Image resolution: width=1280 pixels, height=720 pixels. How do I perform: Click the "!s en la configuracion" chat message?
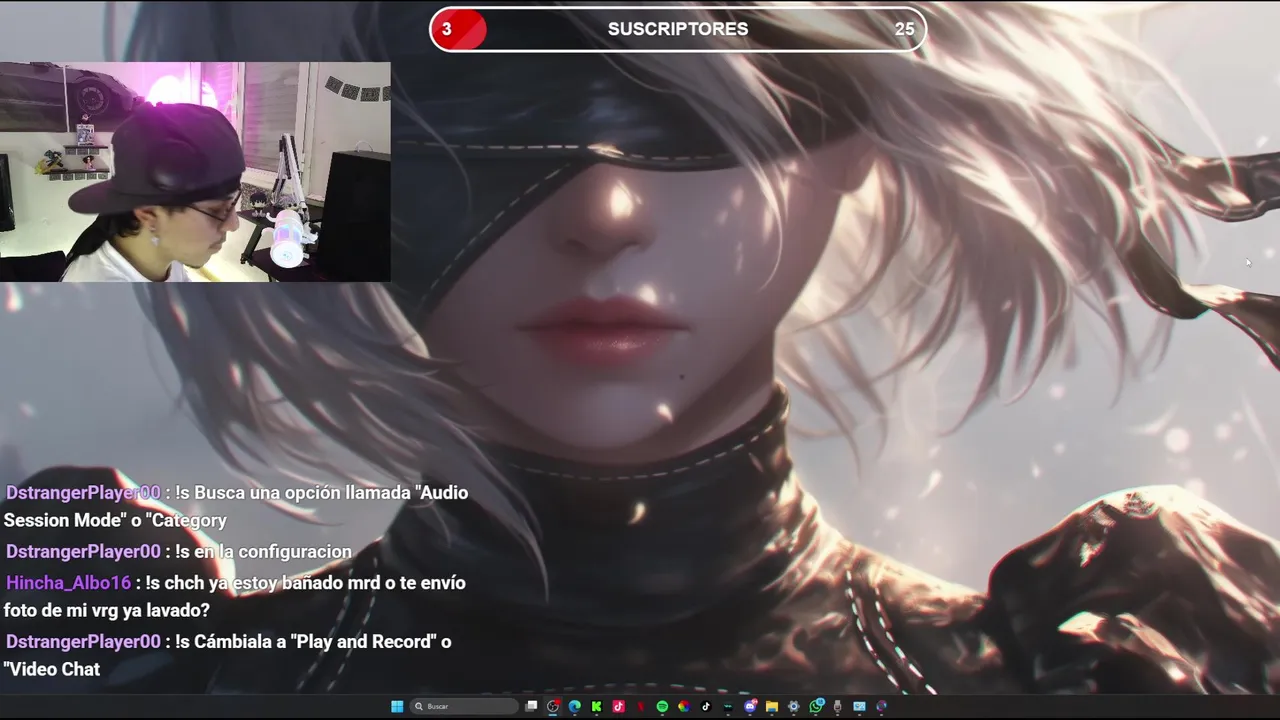click(179, 551)
